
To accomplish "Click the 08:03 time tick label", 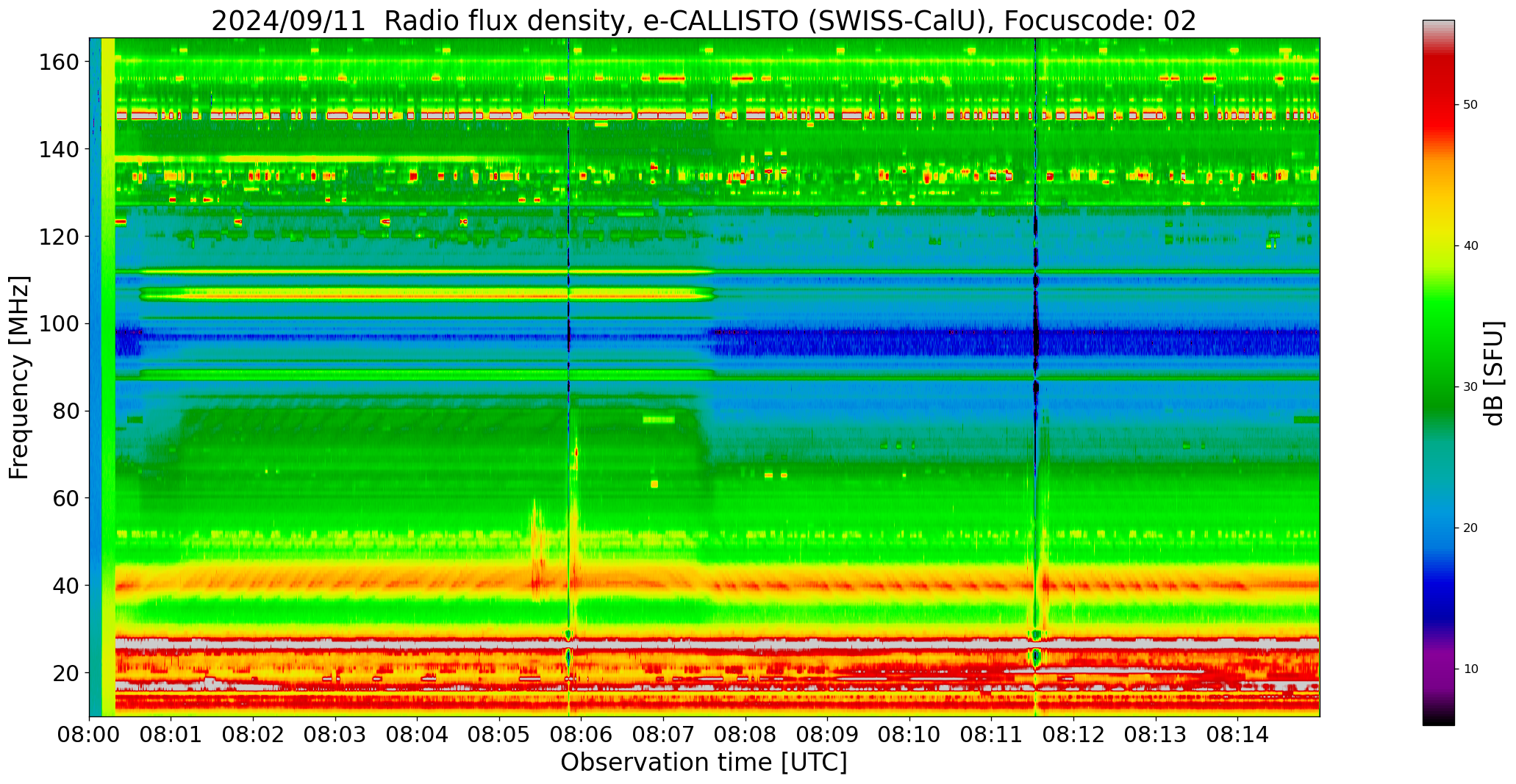I will pyautogui.click(x=335, y=735).
